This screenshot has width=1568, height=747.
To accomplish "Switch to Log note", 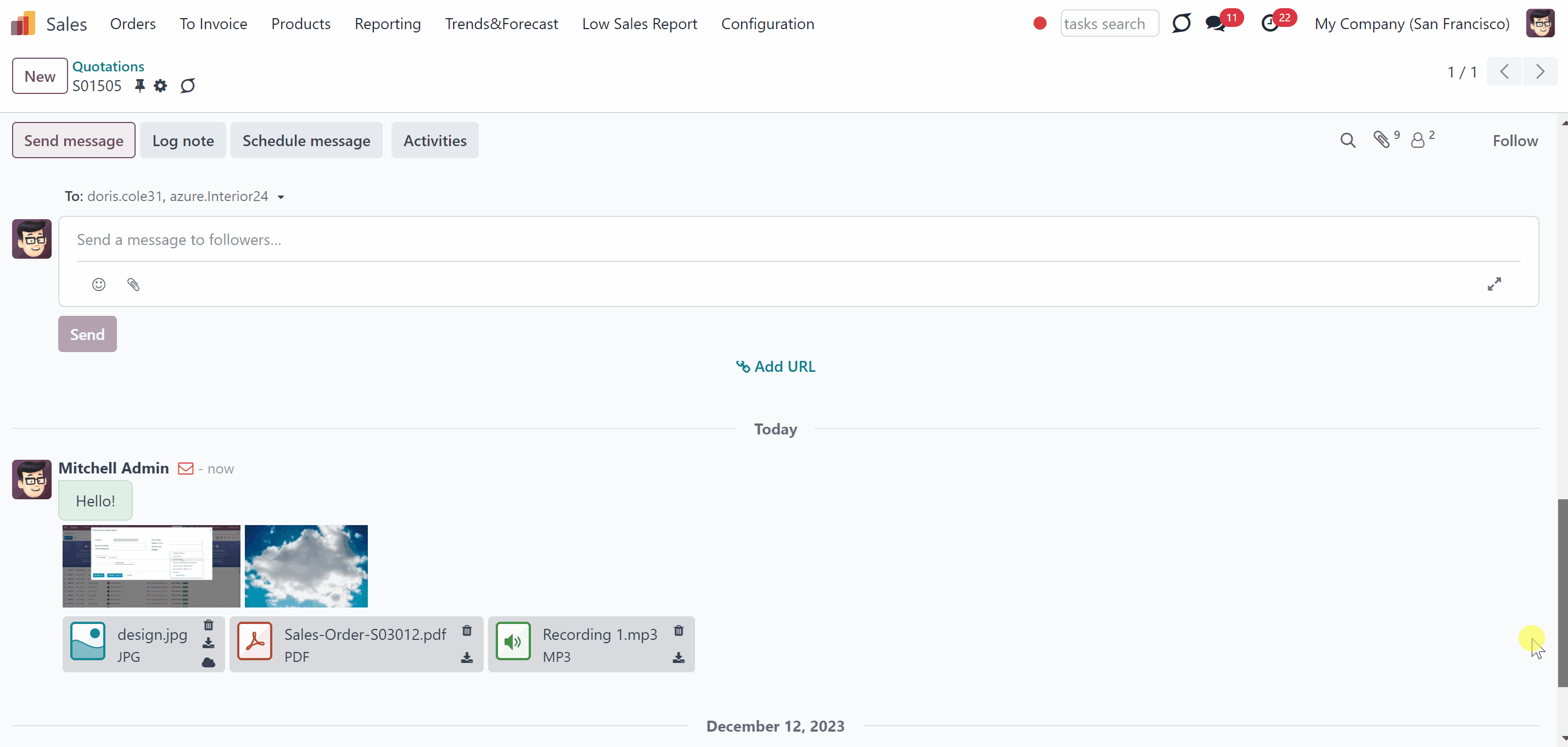I will coord(183,140).
